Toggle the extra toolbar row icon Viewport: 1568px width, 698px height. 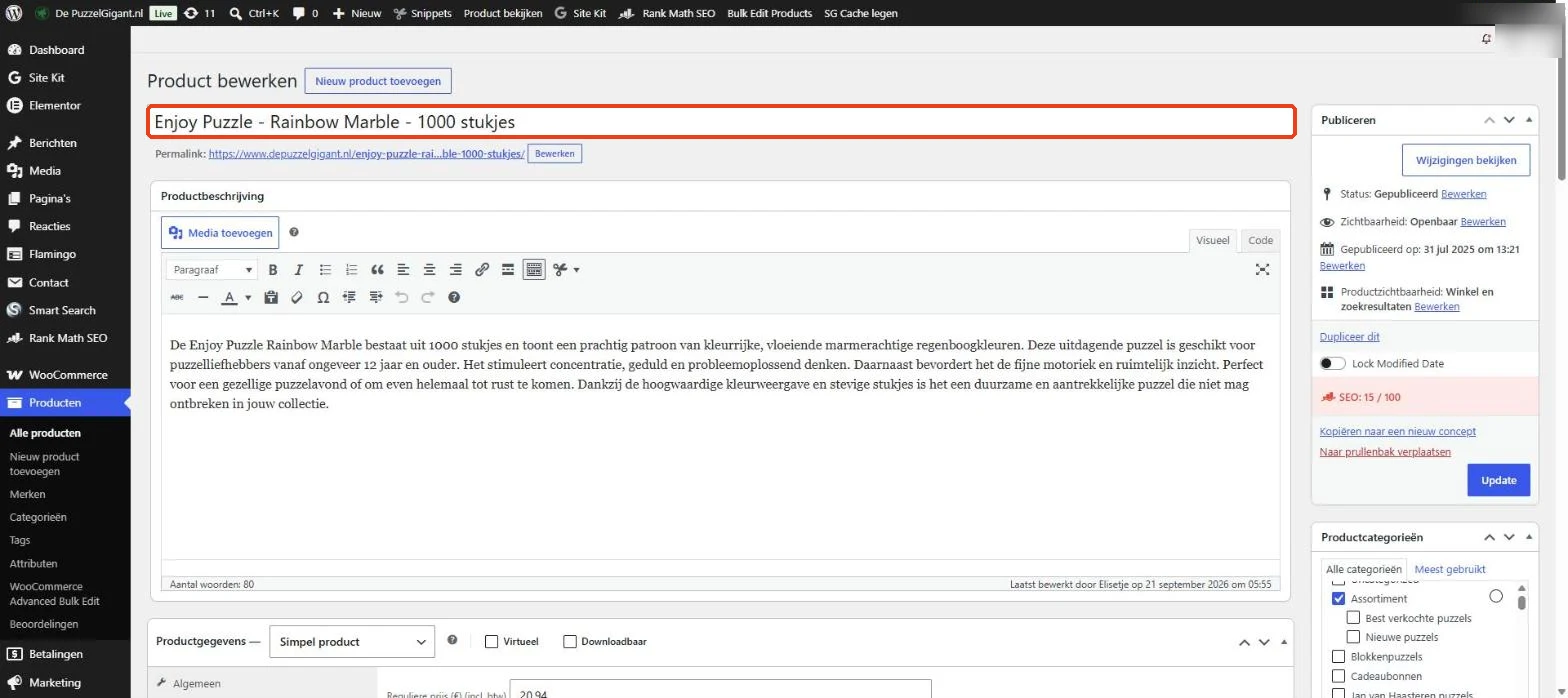[534, 270]
